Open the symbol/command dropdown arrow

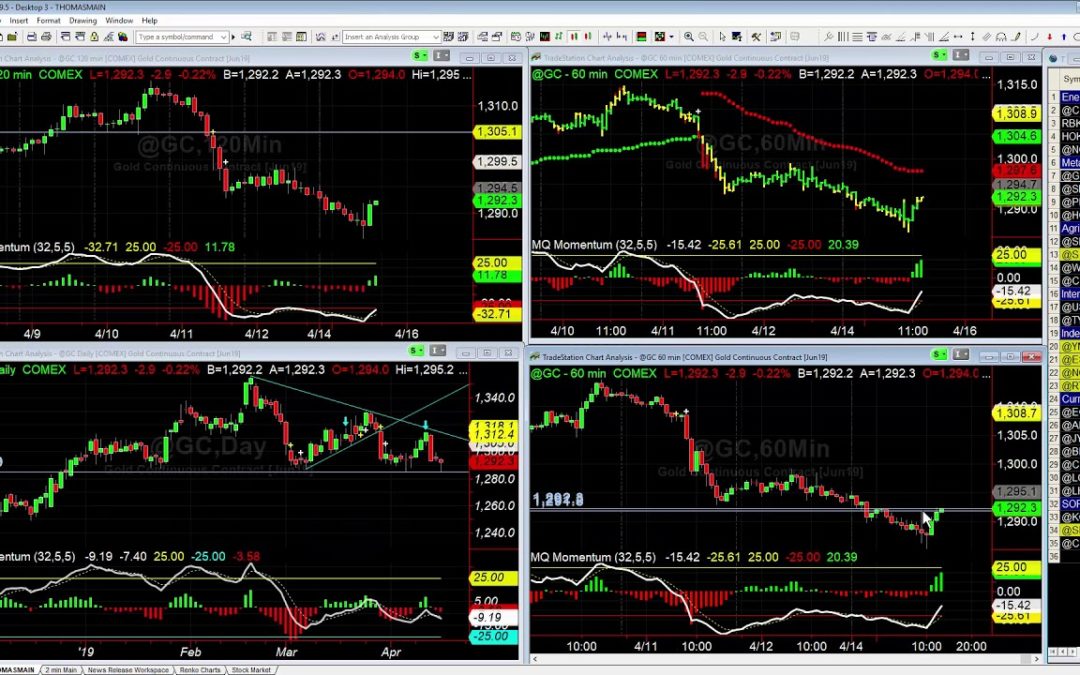(x=224, y=37)
